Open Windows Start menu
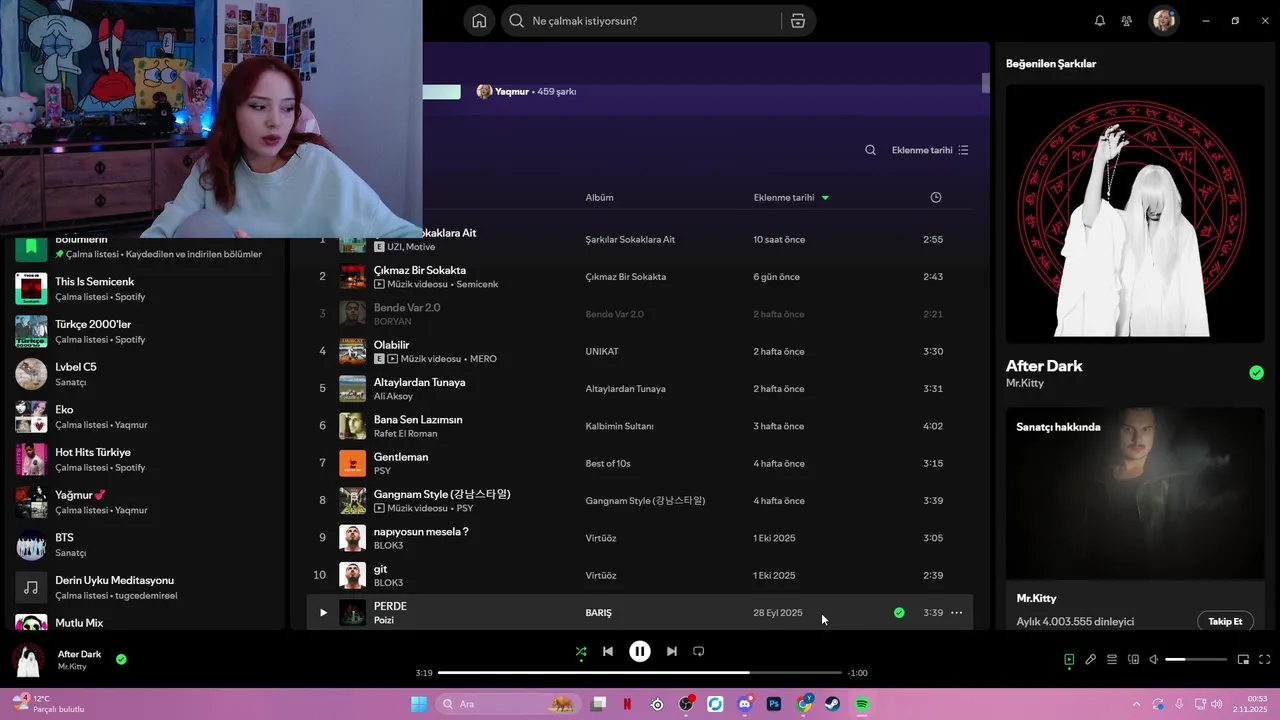Viewport: 1280px width, 720px height. 419,704
